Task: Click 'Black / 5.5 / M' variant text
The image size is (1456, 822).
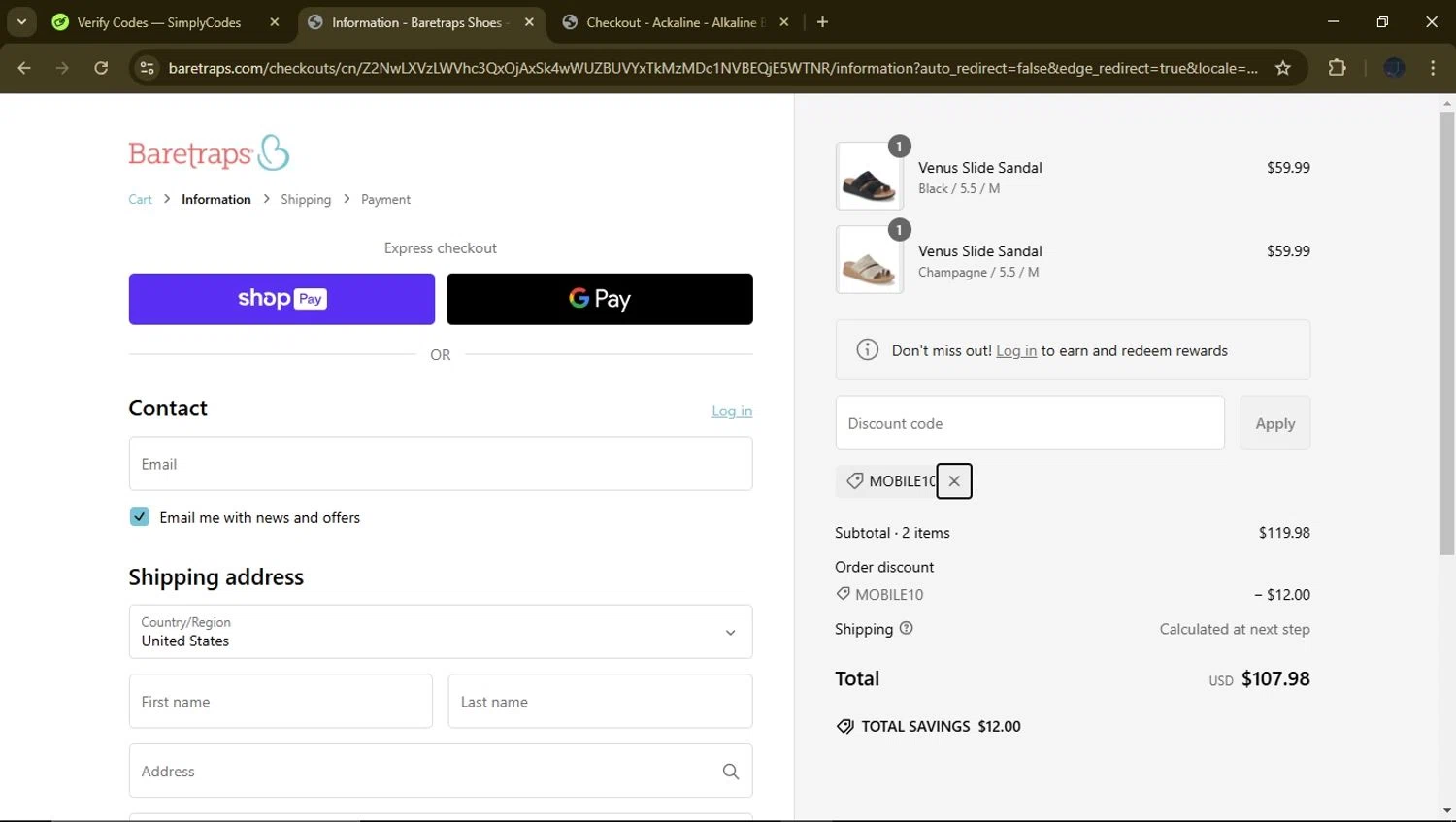Action: click(959, 188)
